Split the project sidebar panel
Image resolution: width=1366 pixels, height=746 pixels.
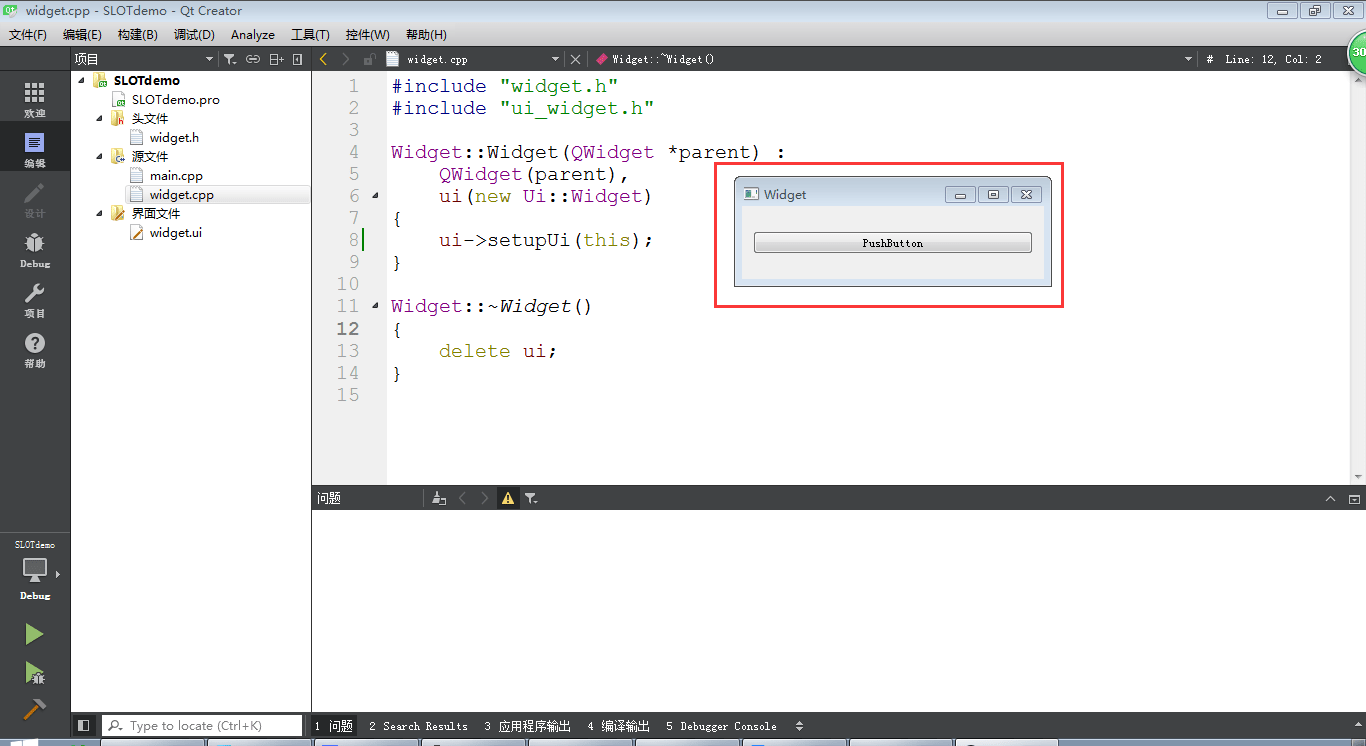pyautogui.click(x=277, y=59)
